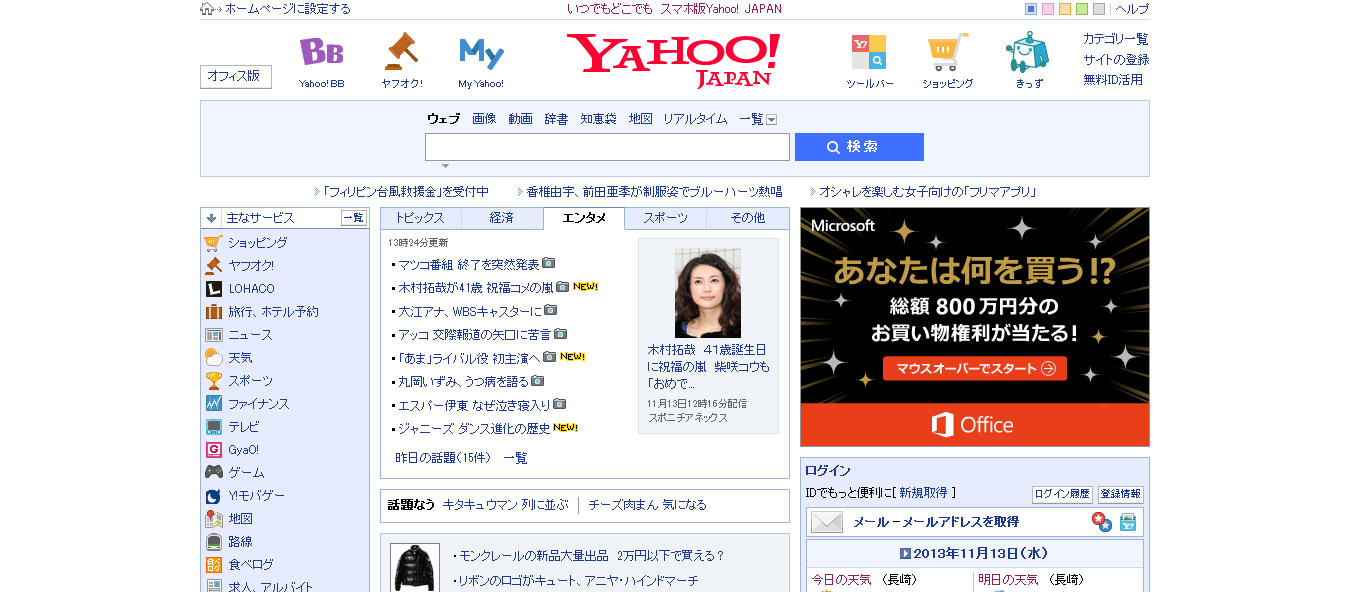Click the camera icon beside マツコ番組 headline
Viewport: 1349px width, 592px height.
click(549, 264)
